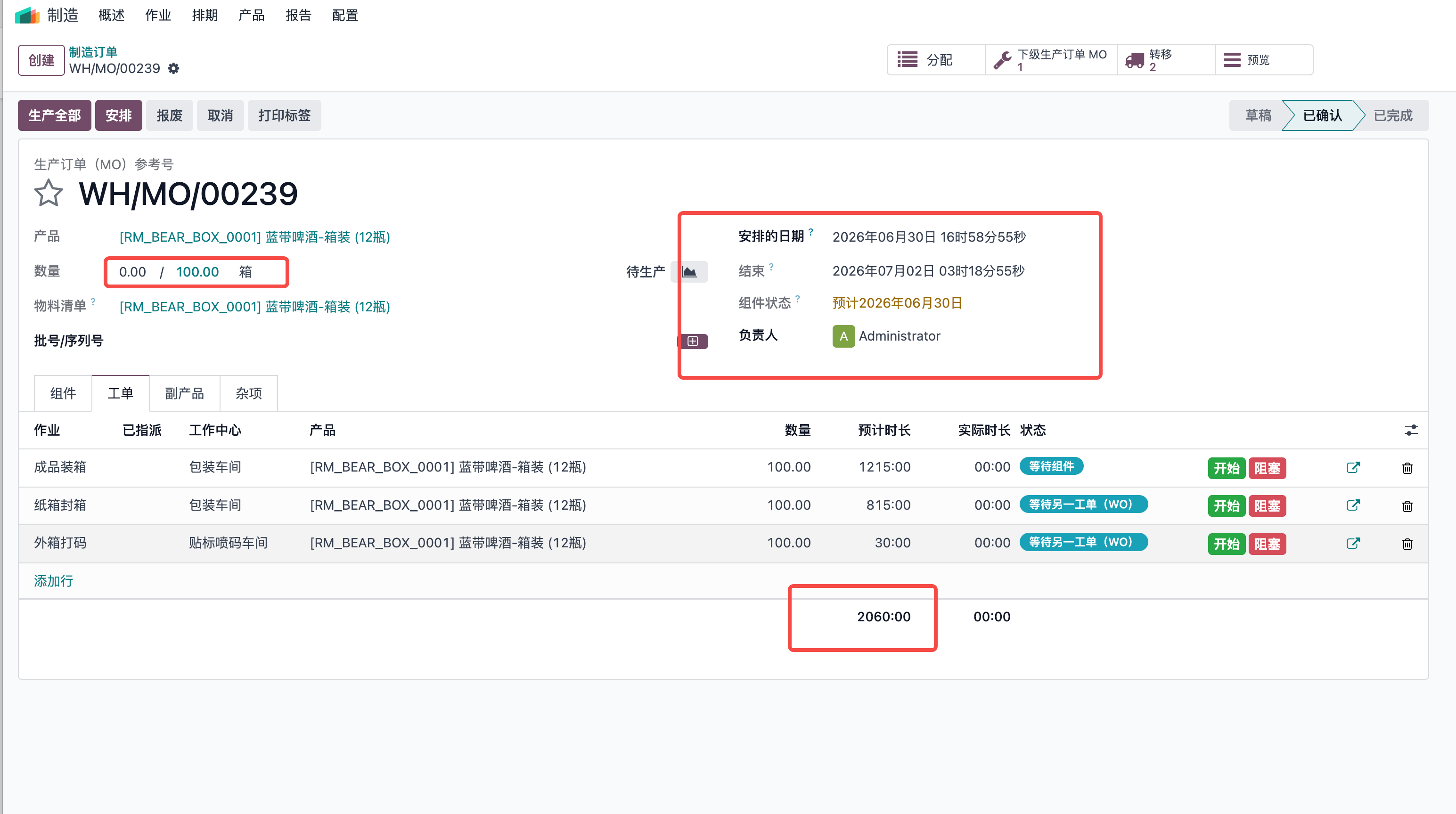Viewport: 1456px width, 814px height.
Task: Select the 草稿 status stage
Action: point(1258,116)
